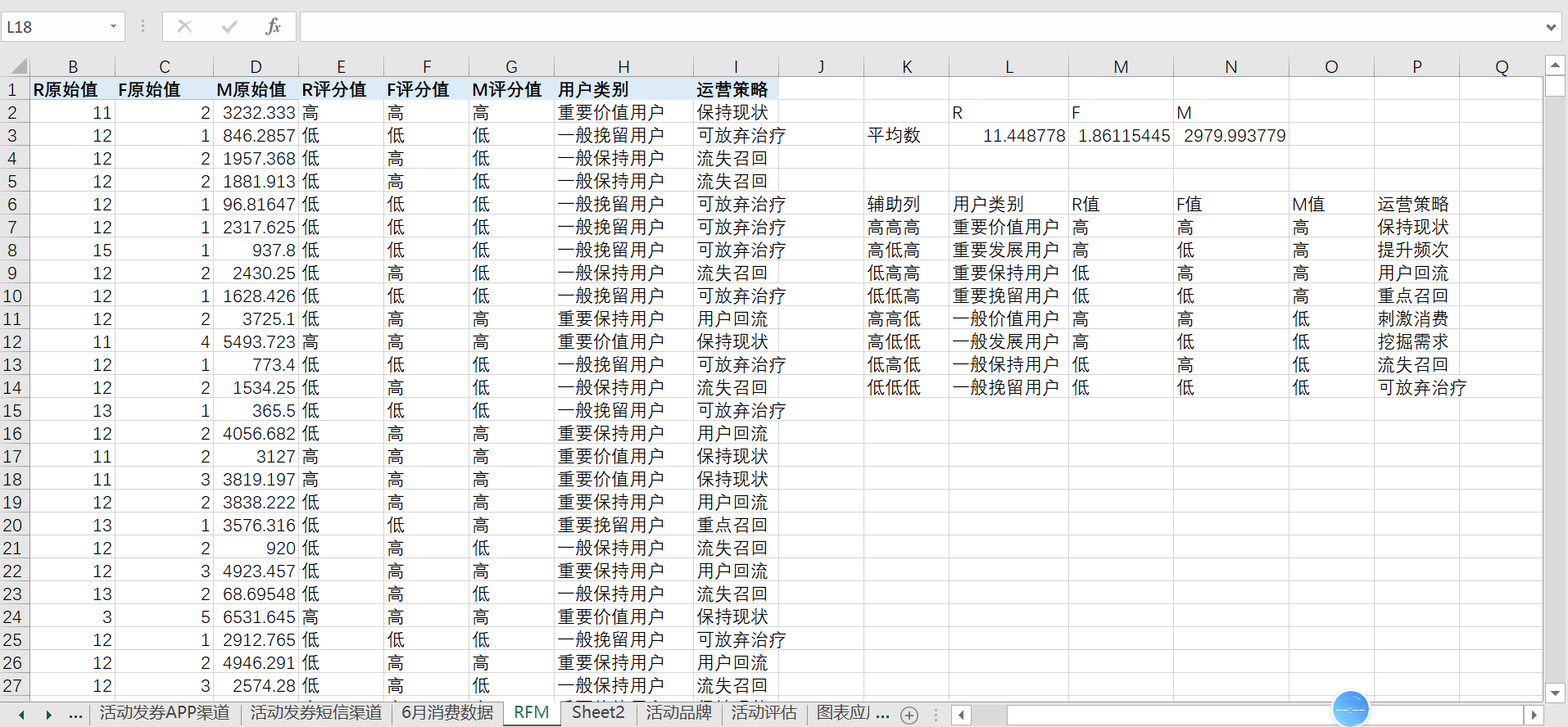1568x727 pixels.
Task: Show hidden sheets via left tab ellipsis
Action: (75, 715)
